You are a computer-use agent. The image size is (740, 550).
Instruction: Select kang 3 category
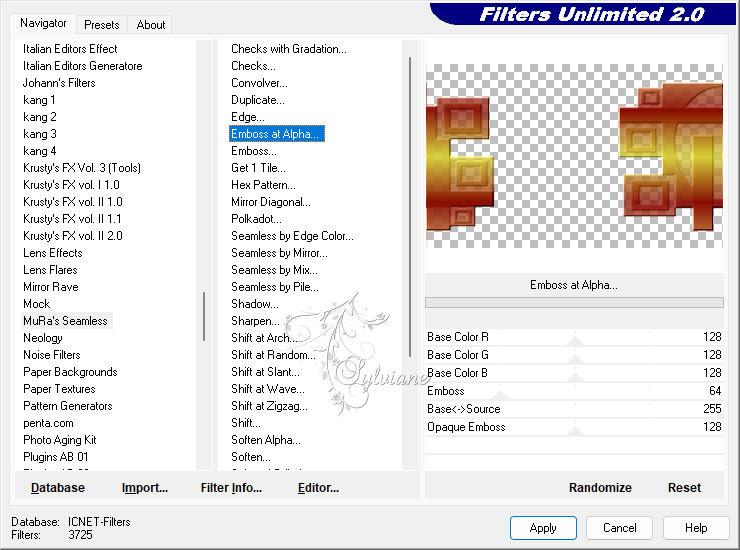(40, 134)
